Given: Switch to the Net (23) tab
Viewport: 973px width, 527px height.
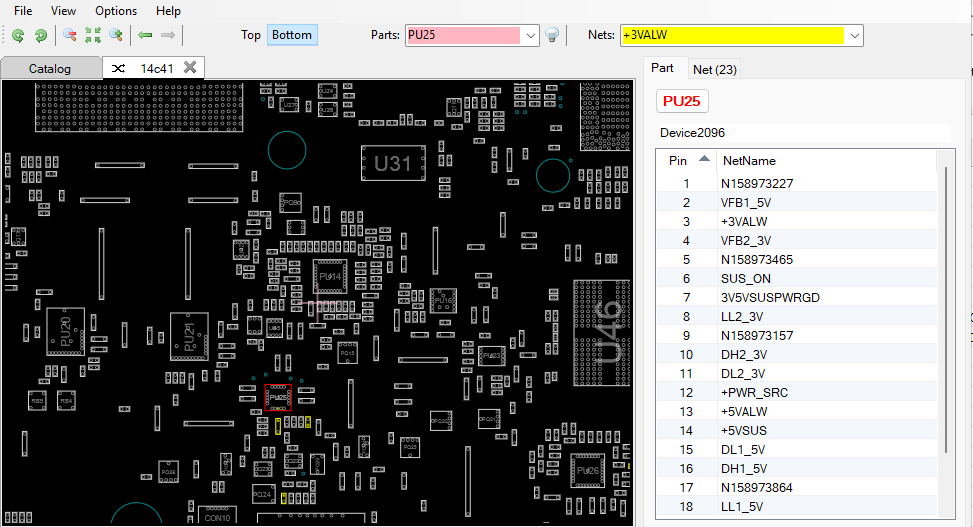Looking at the screenshot, I should tap(714, 69).
